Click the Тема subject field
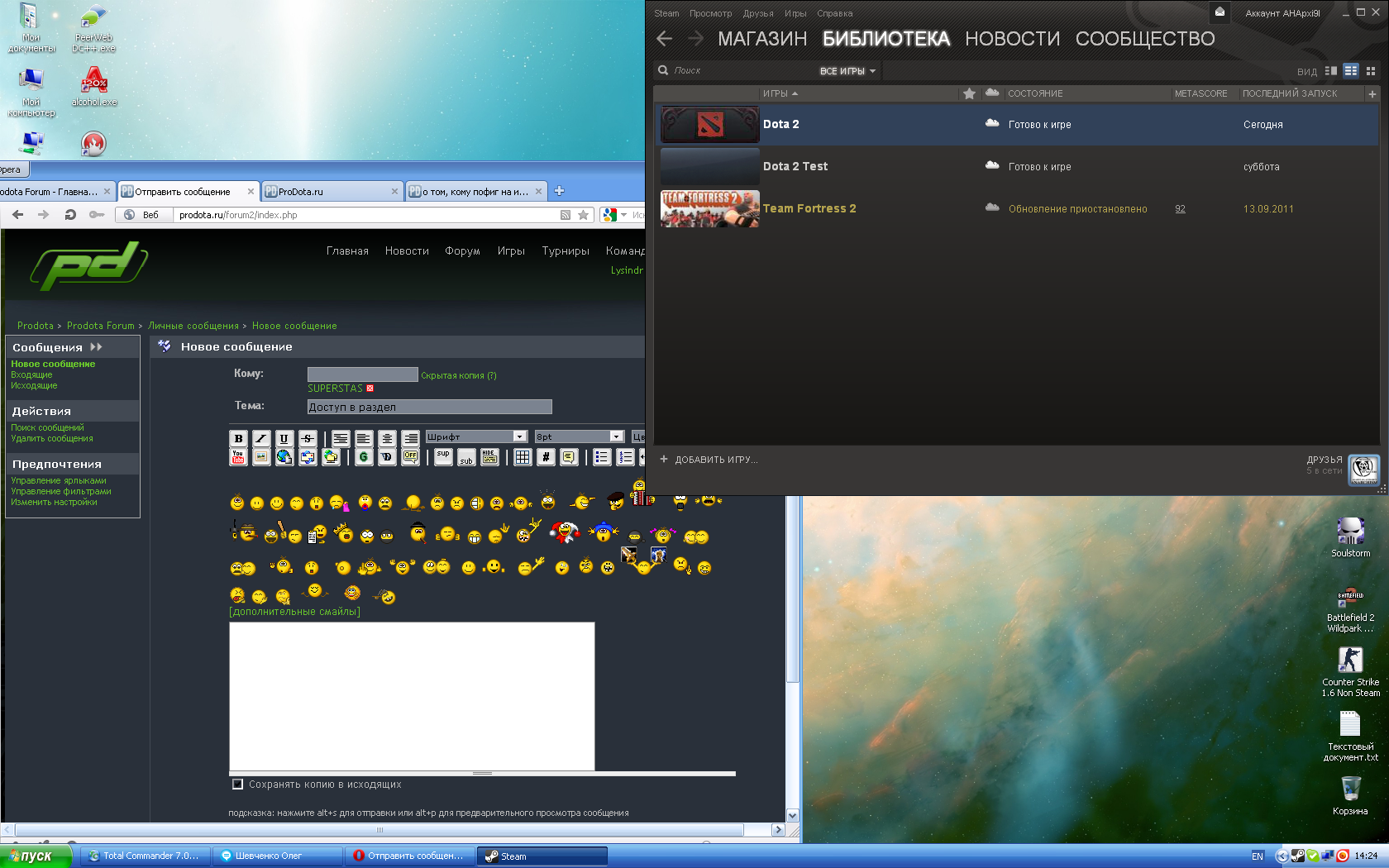The height and width of the screenshot is (868, 1389). click(429, 407)
